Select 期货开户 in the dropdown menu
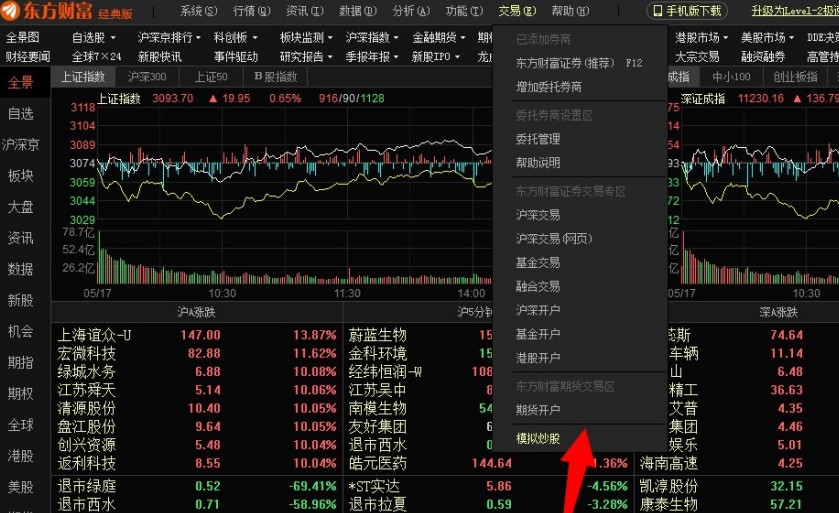This screenshot has height=513, width=839. (538, 410)
